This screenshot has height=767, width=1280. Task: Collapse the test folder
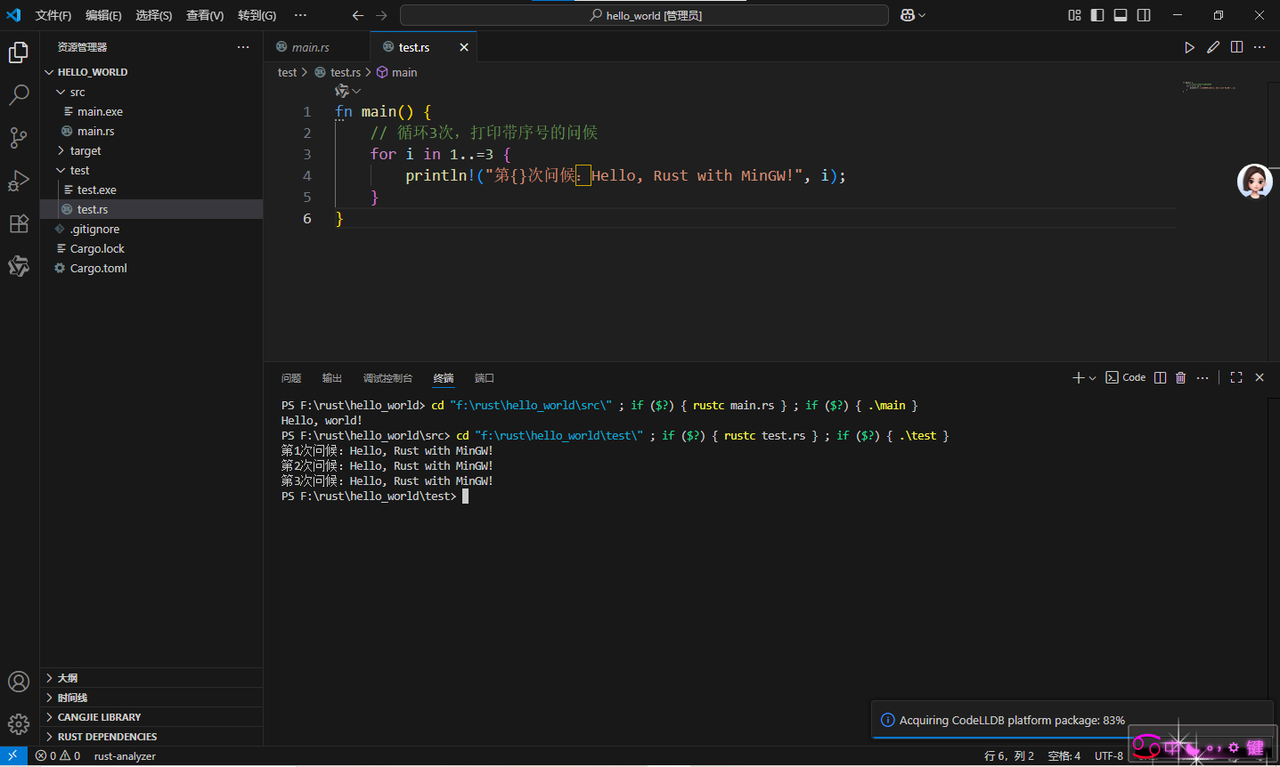pyautogui.click(x=151, y=170)
